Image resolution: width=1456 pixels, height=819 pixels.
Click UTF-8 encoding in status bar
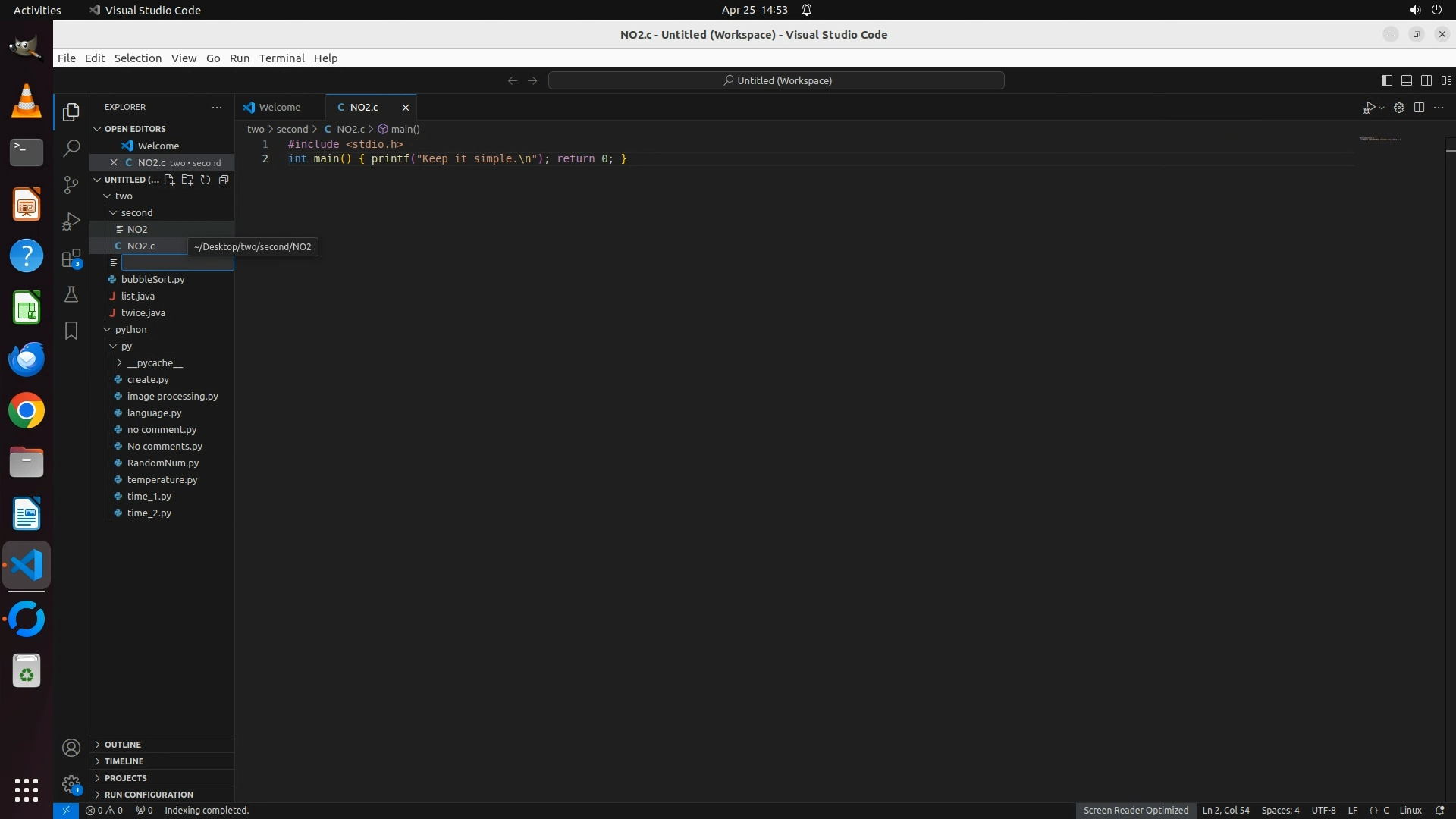[1323, 810]
